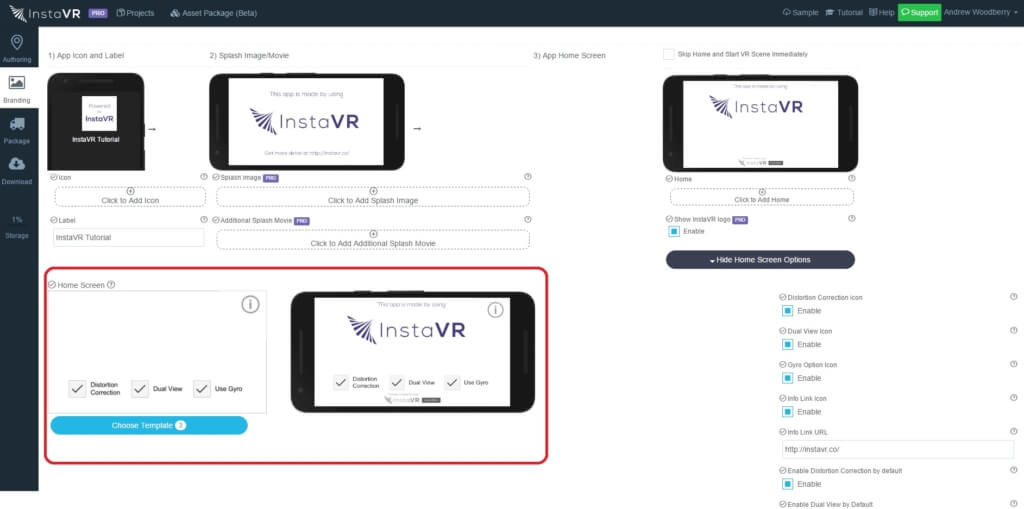This screenshot has width=1024, height=509.
Task: Show help for Gyro Option icon
Action: click(1014, 364)
